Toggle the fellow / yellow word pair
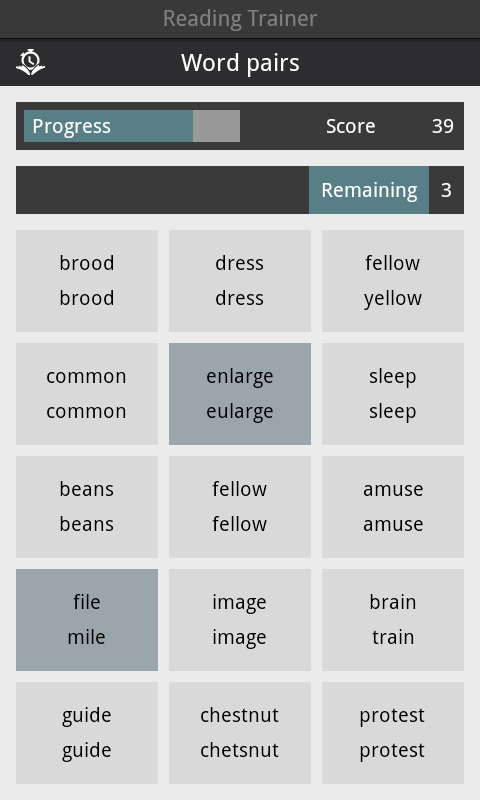Viewport: 480px width, 800px height. click(393, 281)
